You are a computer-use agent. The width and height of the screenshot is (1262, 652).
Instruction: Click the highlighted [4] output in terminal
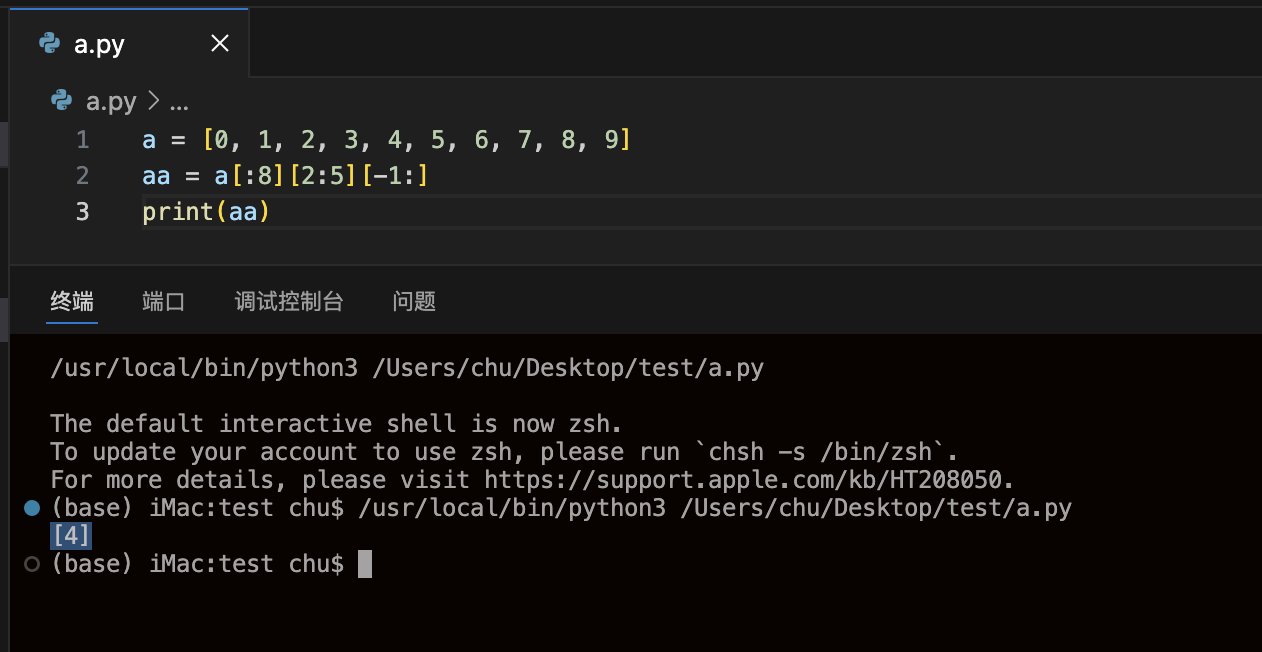[71, 536]
